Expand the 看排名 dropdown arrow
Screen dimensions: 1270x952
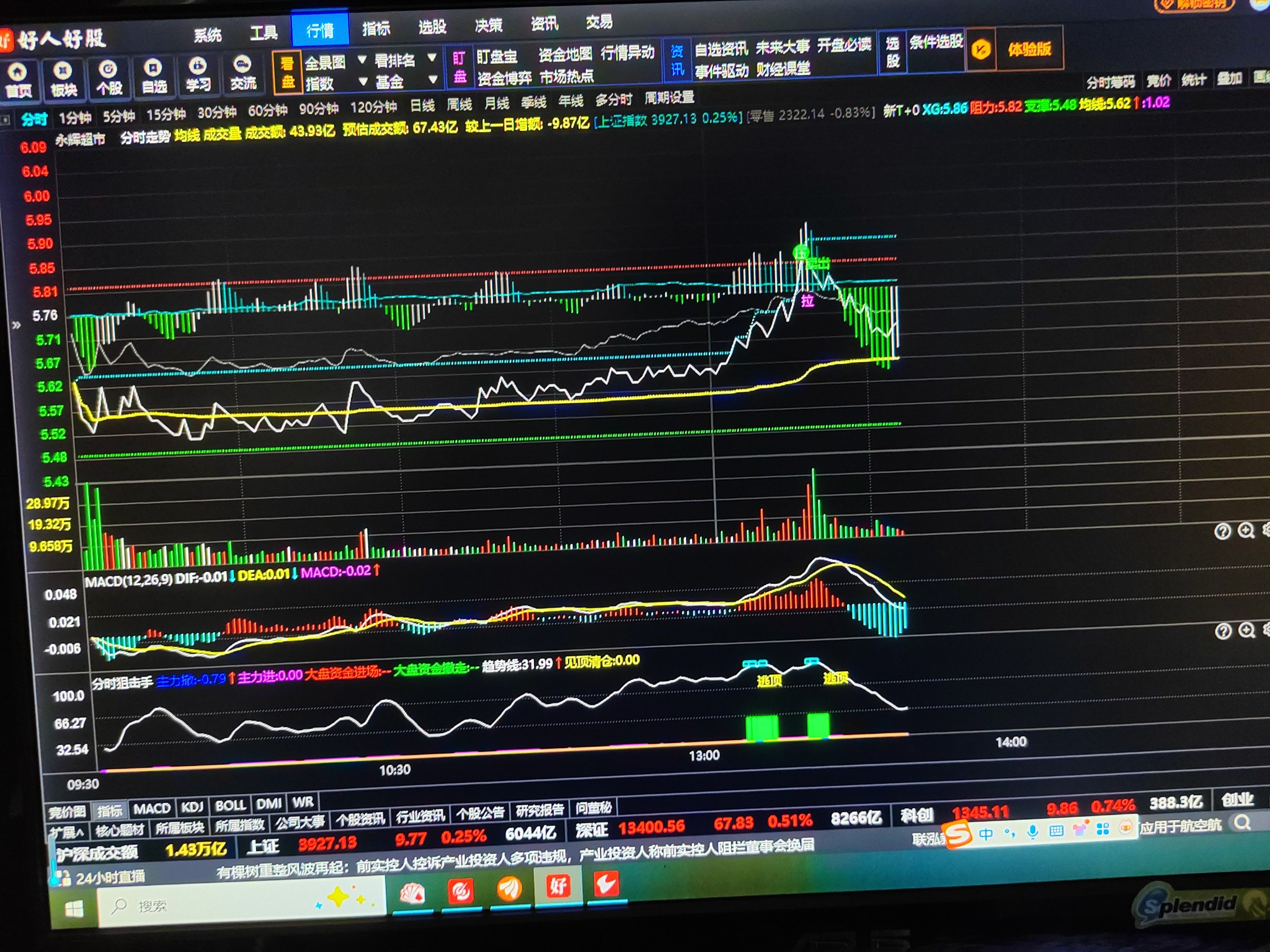pos(432,58)
